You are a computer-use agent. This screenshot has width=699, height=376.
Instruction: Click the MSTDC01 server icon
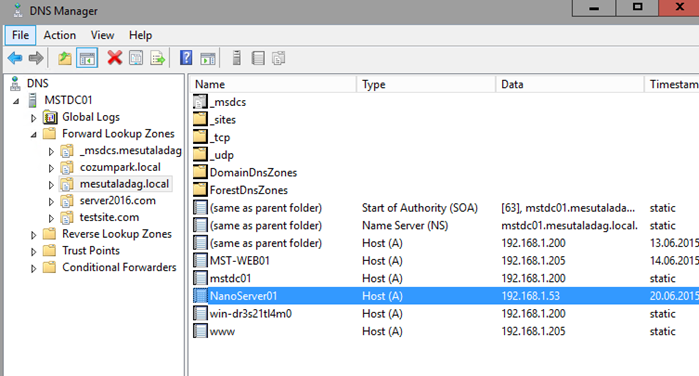pos(33,100)
